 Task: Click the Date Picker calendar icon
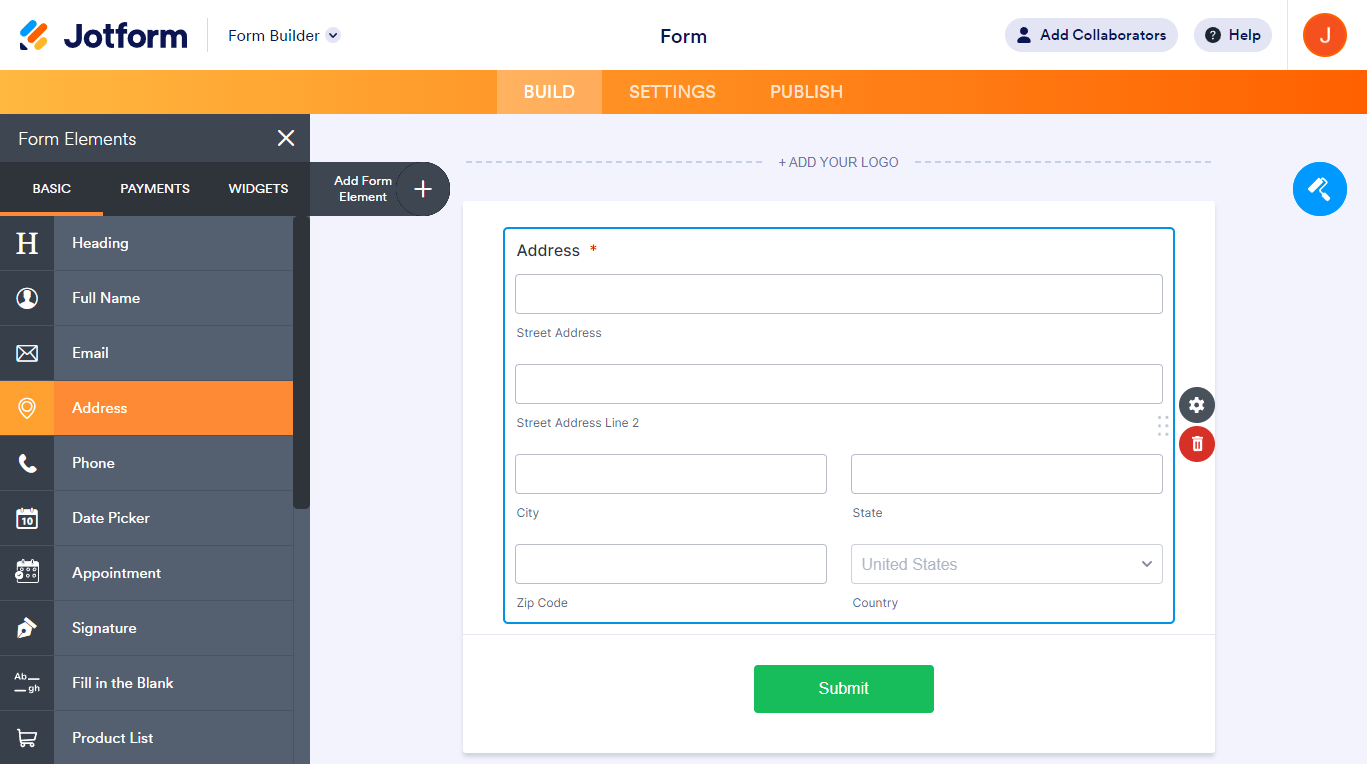27,518
